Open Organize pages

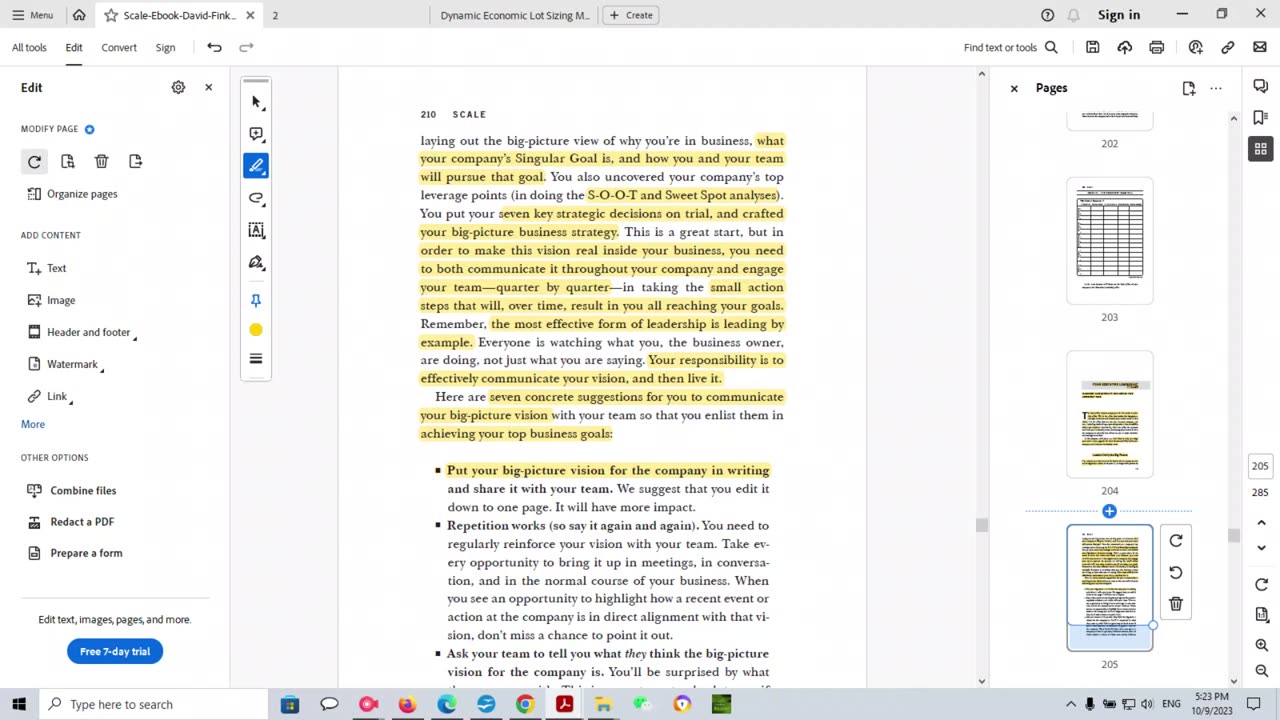pos(72,194)
